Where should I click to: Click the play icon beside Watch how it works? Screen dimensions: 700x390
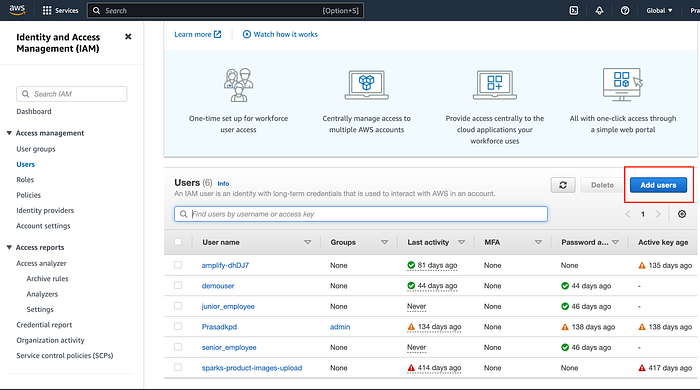tap(246, 34)
